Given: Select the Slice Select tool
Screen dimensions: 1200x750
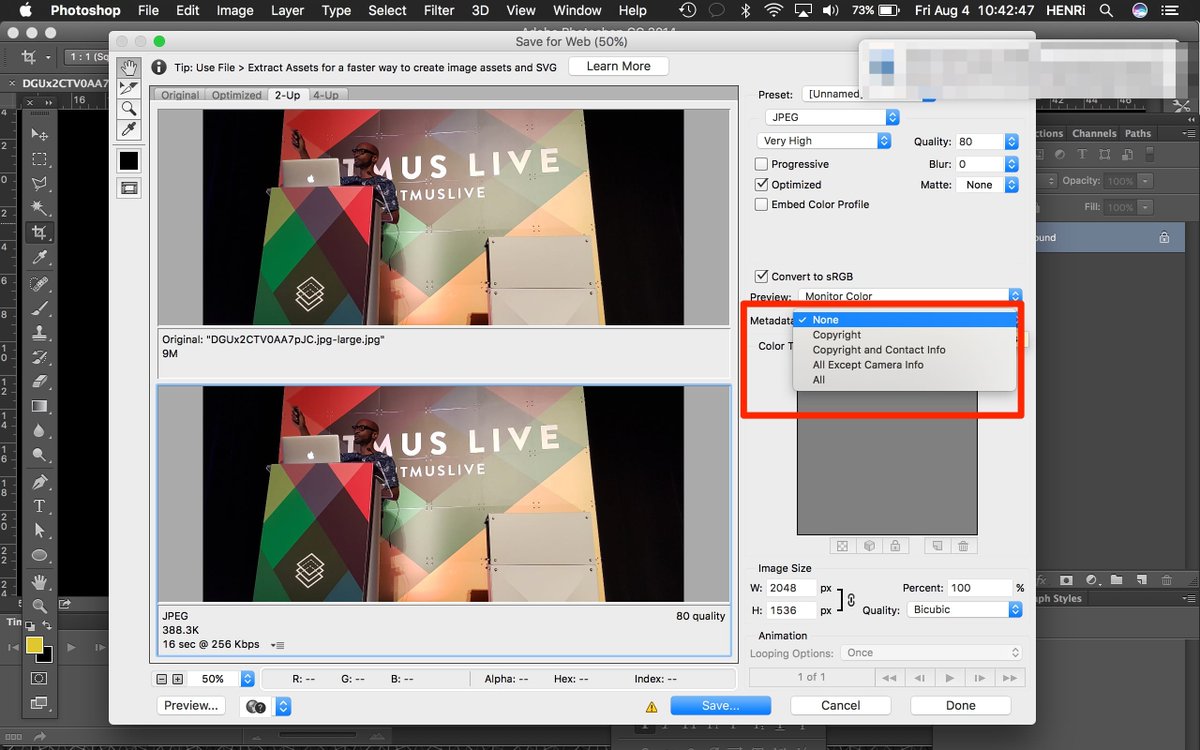Looking at the screenshot, I should coord(129,88).
